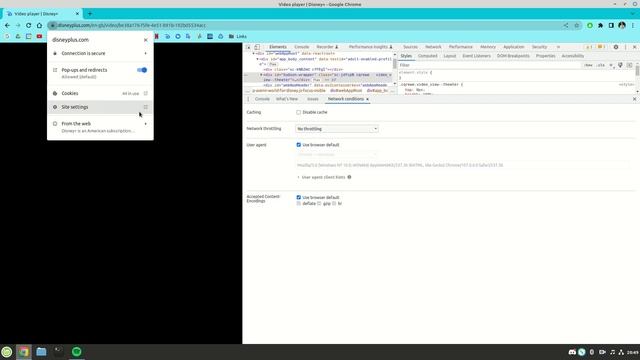Open the terminal from the taskbar
Screen dimensions: 640x360
point(58,351)
